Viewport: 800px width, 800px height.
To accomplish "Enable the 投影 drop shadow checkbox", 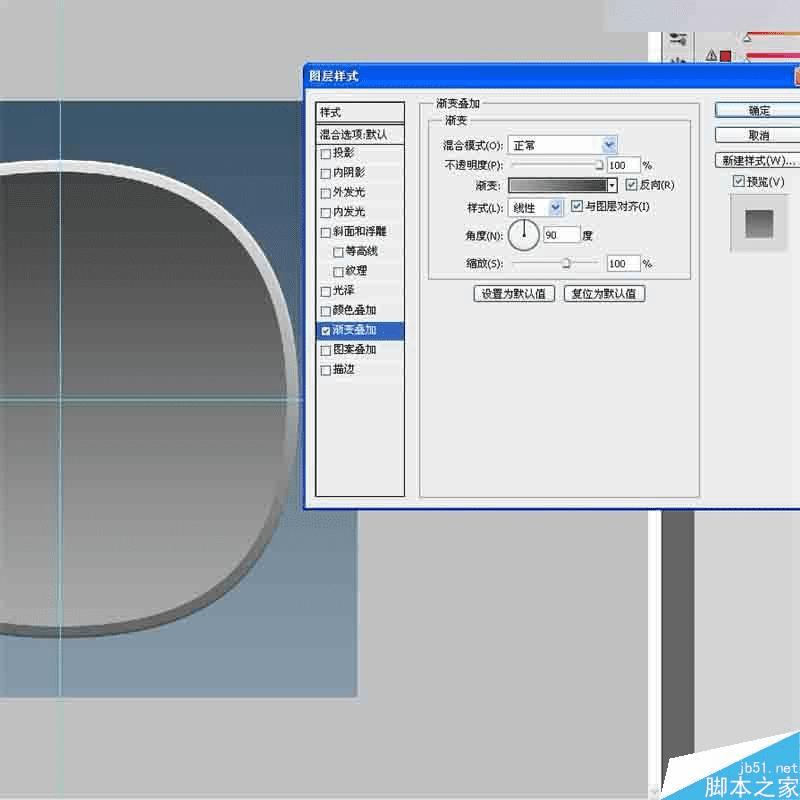I will coord(326,154).
